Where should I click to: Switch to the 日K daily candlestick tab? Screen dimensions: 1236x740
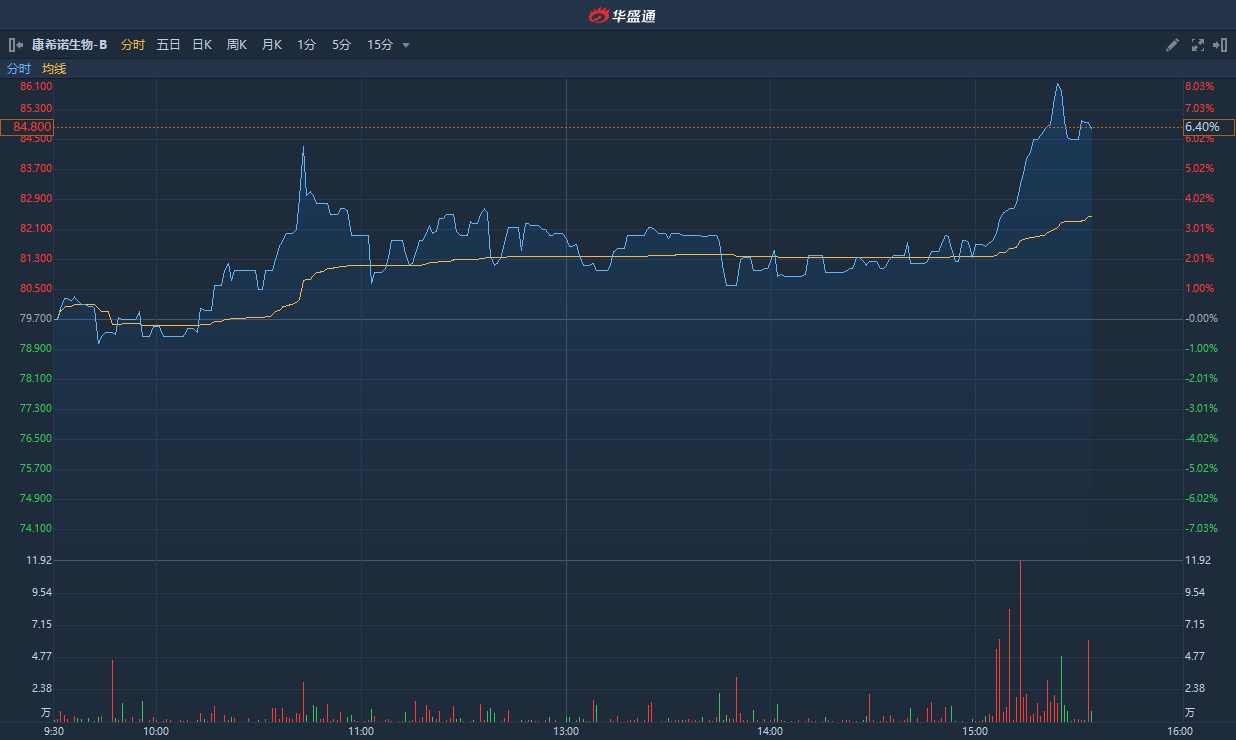point(202,45)
